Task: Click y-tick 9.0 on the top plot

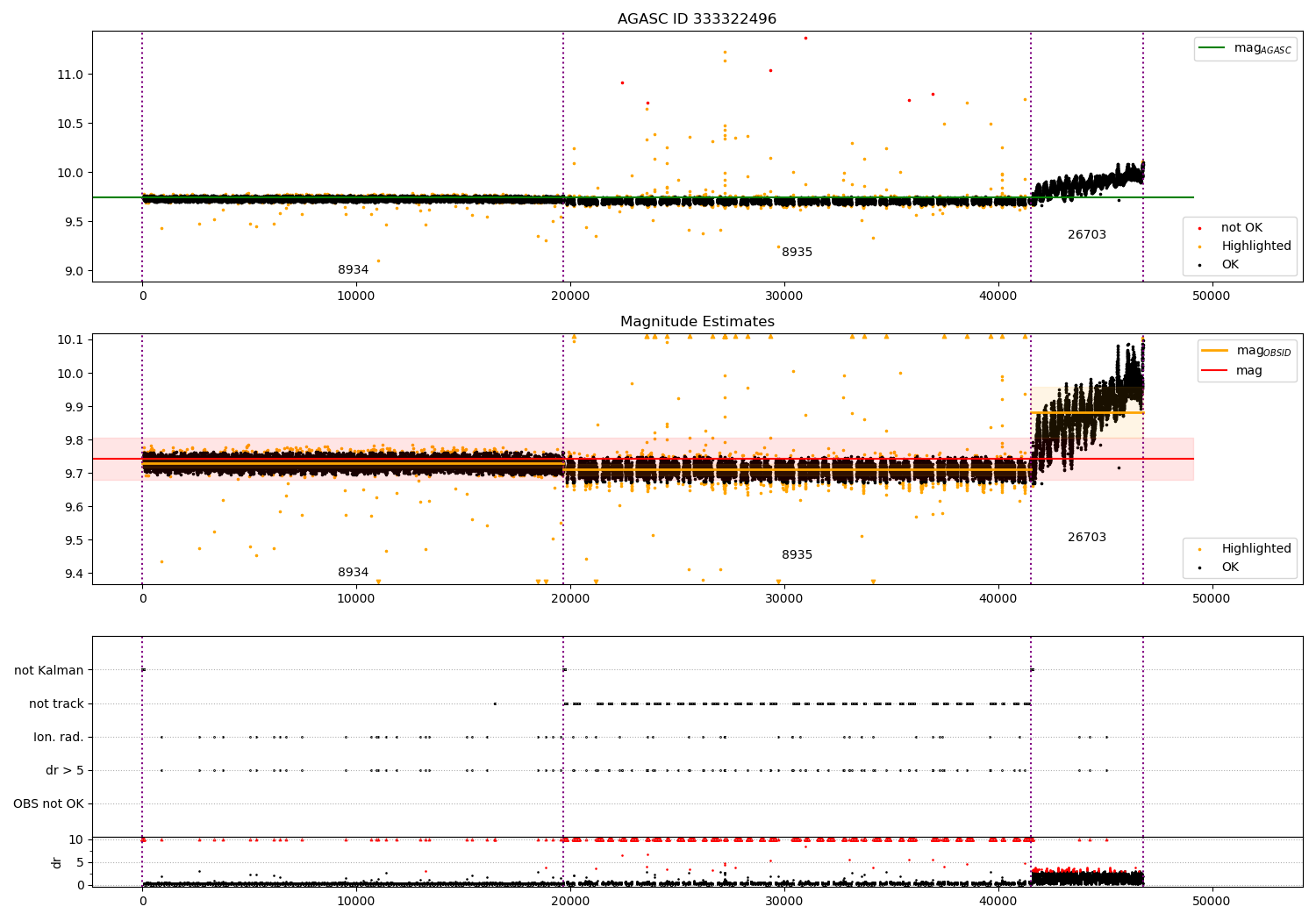Action: click(74, 271)
